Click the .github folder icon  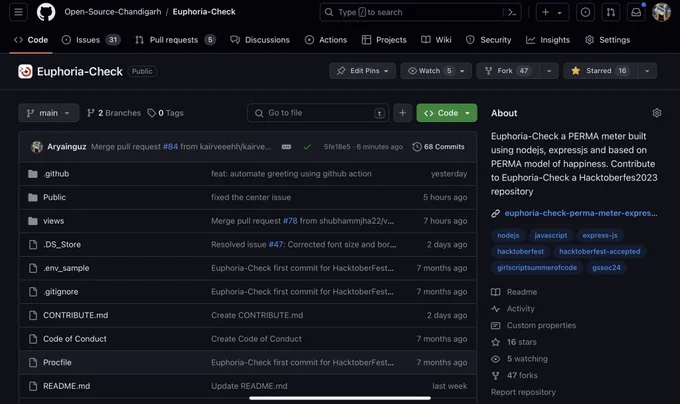point(33,174)
